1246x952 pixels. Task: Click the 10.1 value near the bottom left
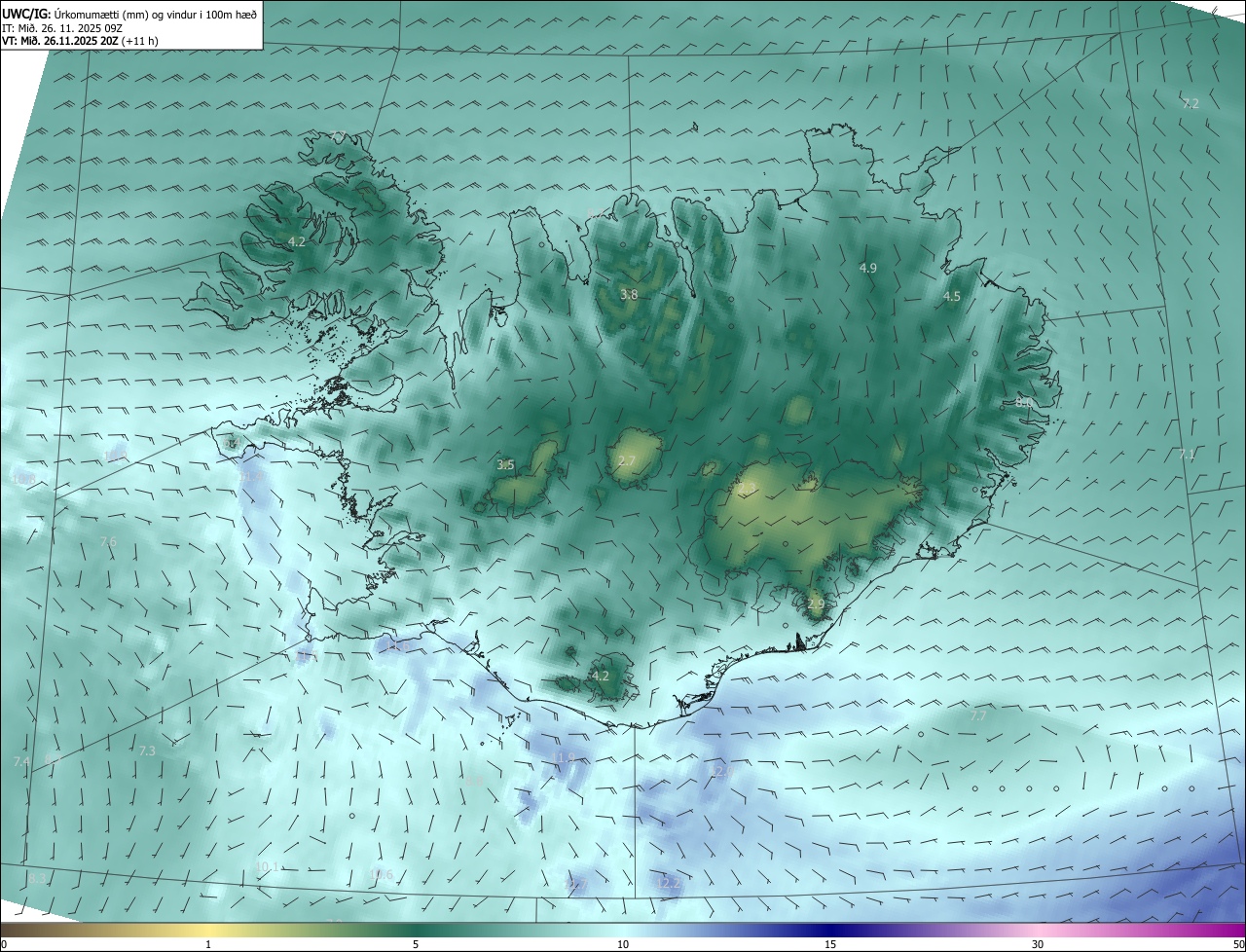[267, 867]
